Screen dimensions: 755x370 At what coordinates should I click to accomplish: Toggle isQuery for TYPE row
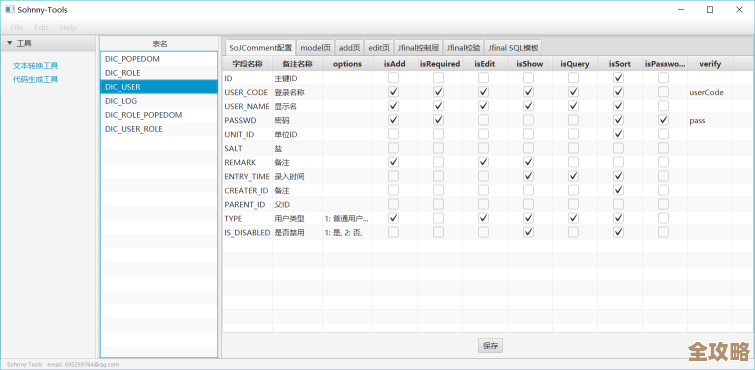573,218
